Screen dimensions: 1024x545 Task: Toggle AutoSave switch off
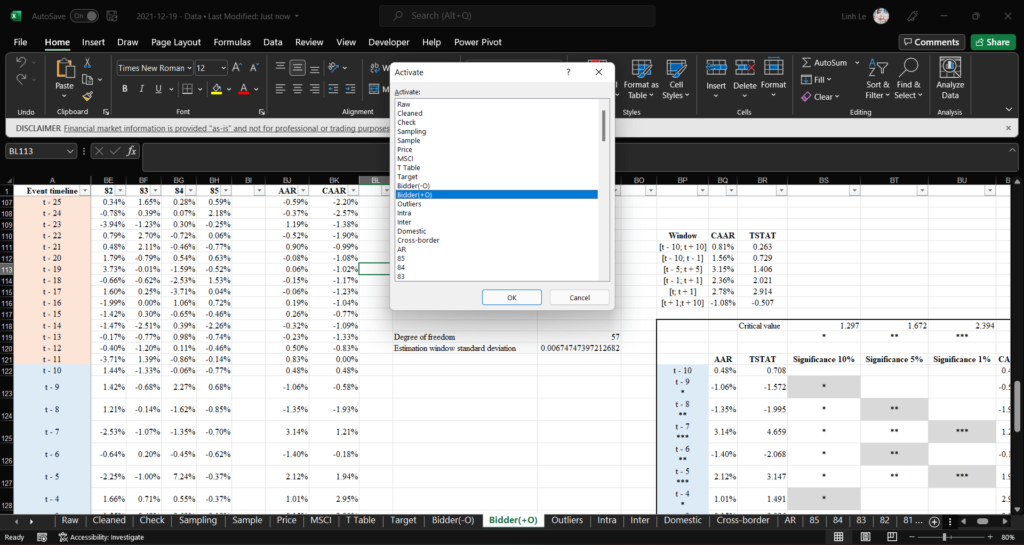pyautogui.click(x=84, y=16)
